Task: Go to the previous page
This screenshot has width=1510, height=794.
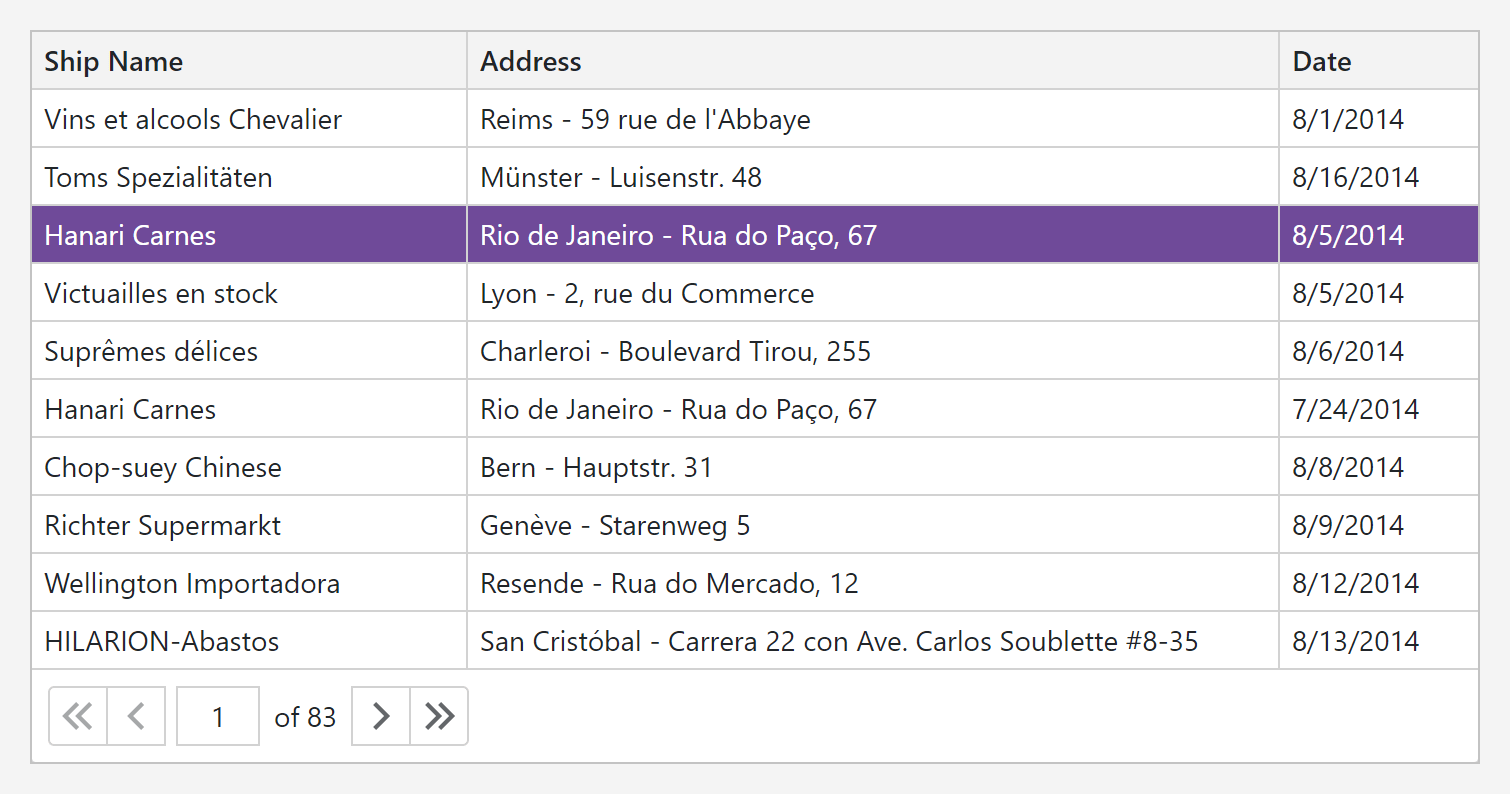Action: (x=136, y=716)
